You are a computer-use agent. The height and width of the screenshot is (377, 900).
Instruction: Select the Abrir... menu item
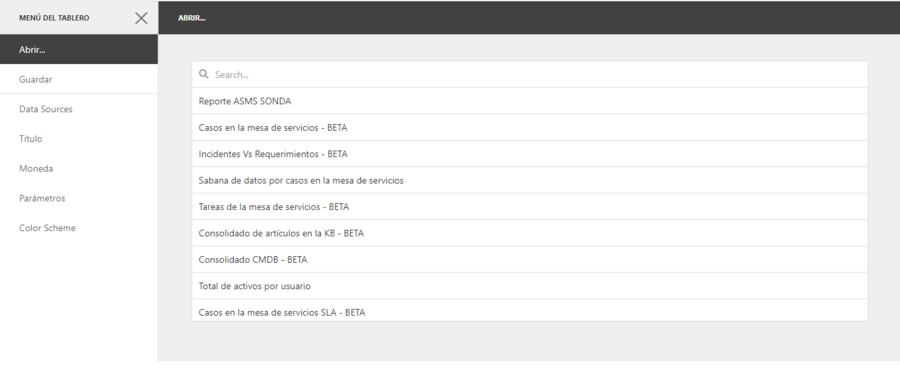pos(79,49)
